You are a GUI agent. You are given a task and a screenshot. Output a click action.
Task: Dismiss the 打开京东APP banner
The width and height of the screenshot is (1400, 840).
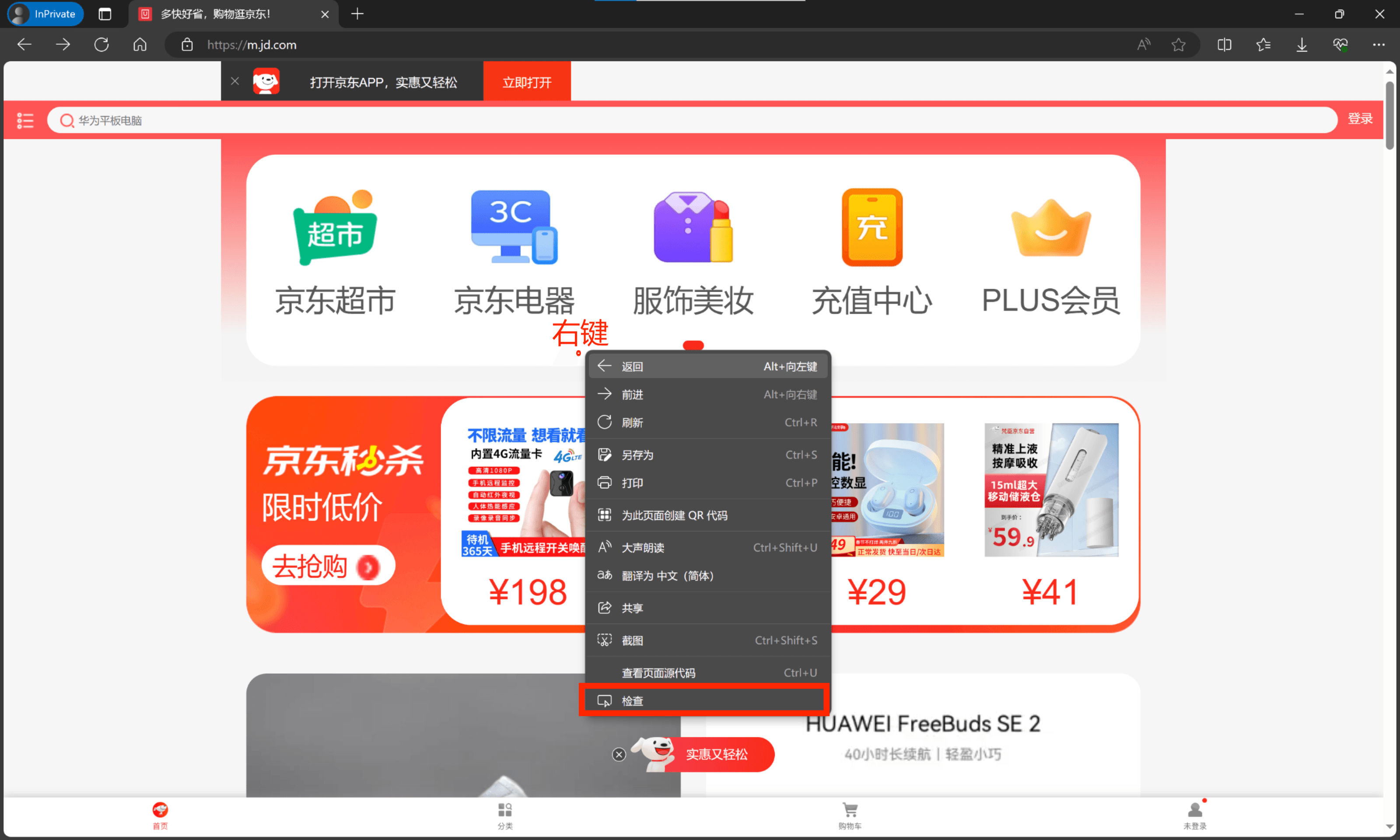[x=235, y=81]
